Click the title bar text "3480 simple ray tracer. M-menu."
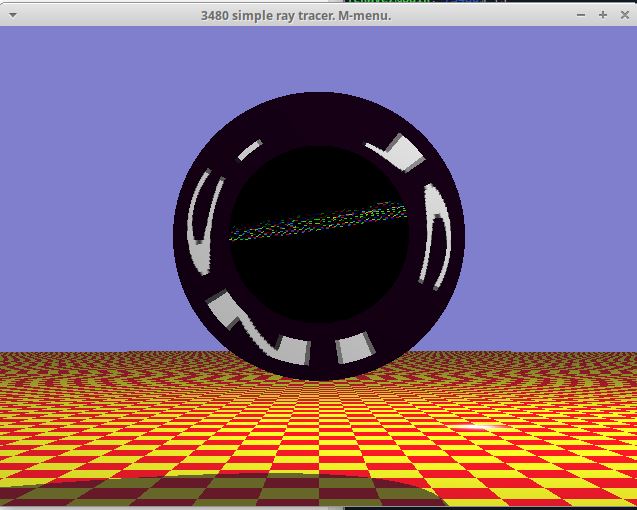 (296, 16)
